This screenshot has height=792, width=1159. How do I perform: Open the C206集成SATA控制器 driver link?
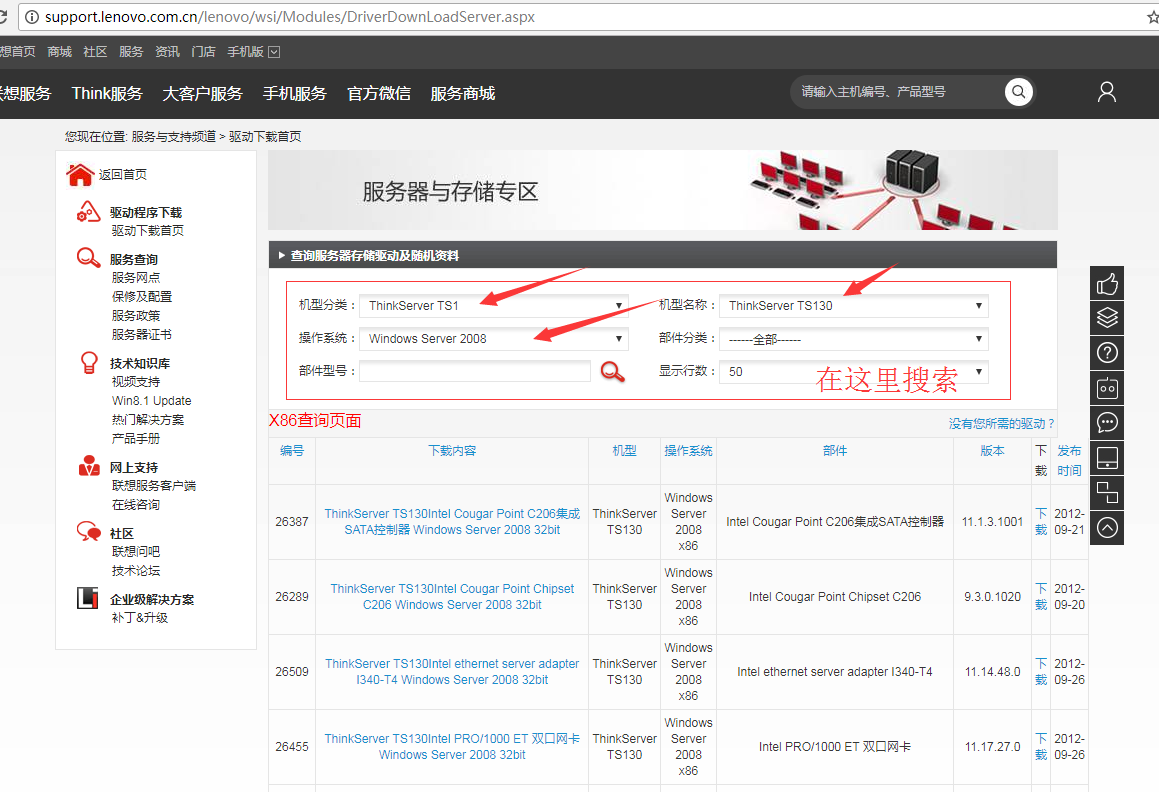(452, 521)
